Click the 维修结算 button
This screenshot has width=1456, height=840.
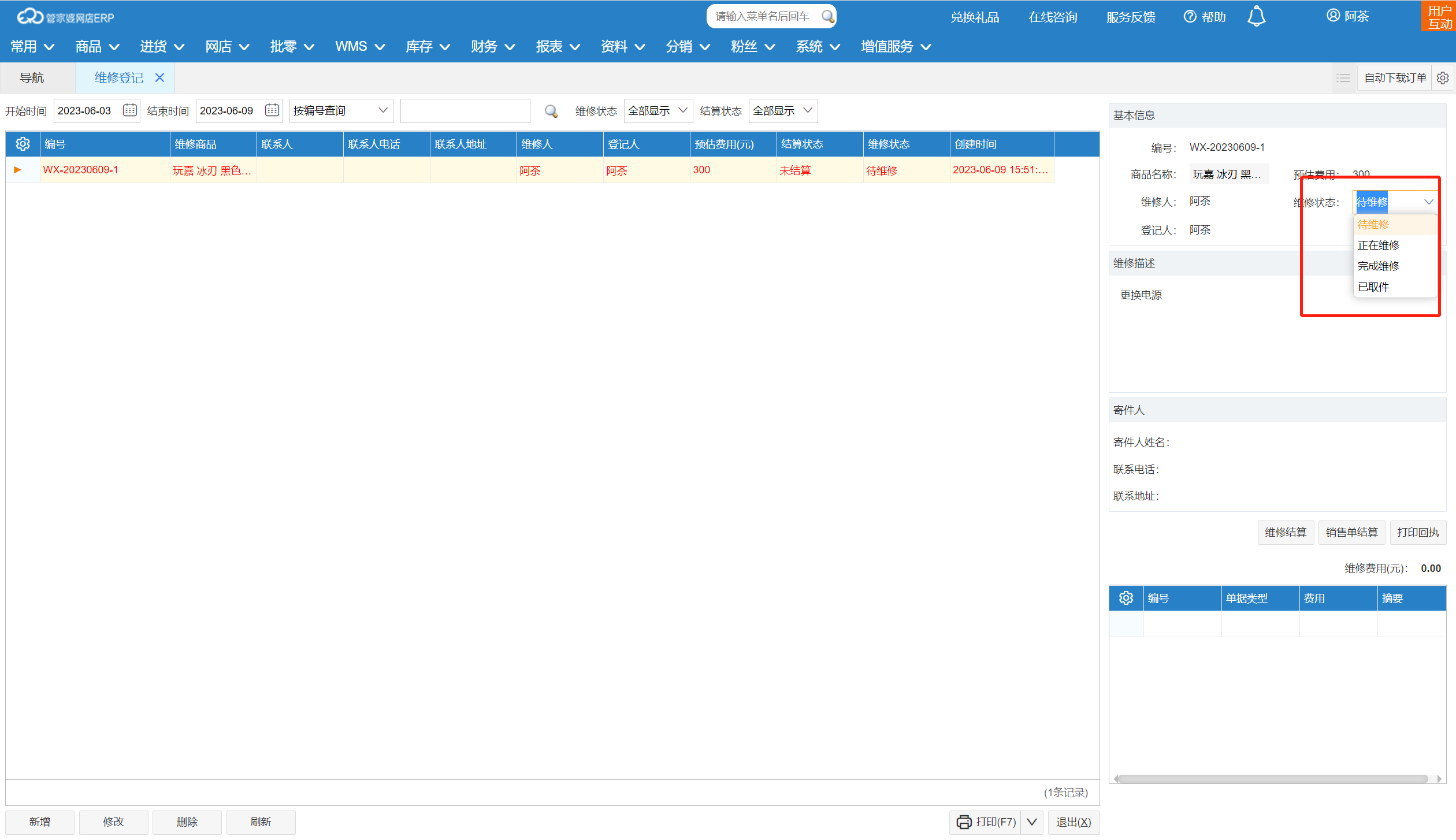1286,532
